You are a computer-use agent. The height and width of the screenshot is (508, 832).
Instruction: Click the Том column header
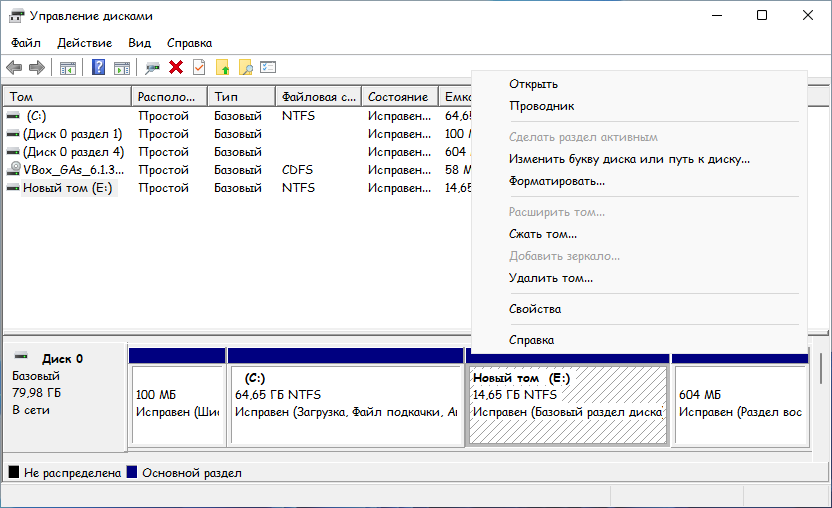(66, 97)
